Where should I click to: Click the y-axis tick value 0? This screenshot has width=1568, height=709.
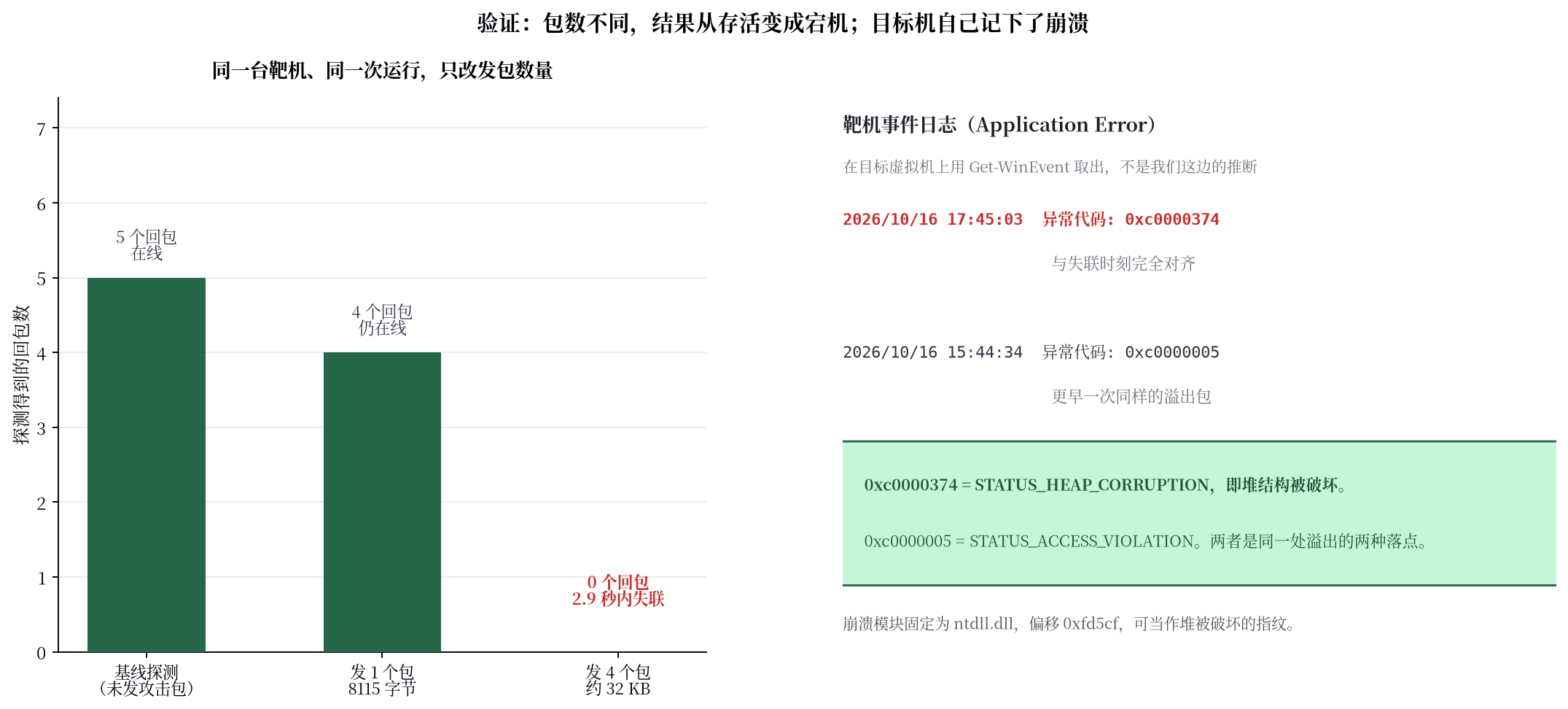(x=42, y=654)
